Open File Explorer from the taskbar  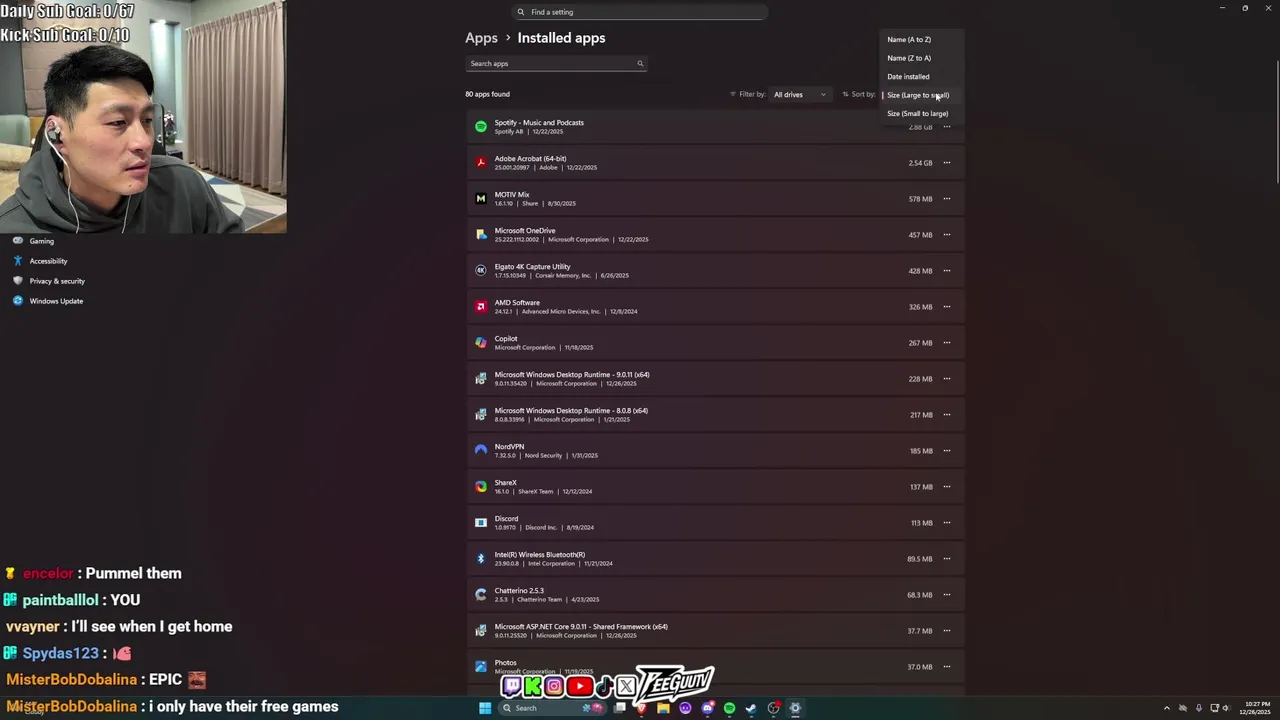click(x=663, y=708)
